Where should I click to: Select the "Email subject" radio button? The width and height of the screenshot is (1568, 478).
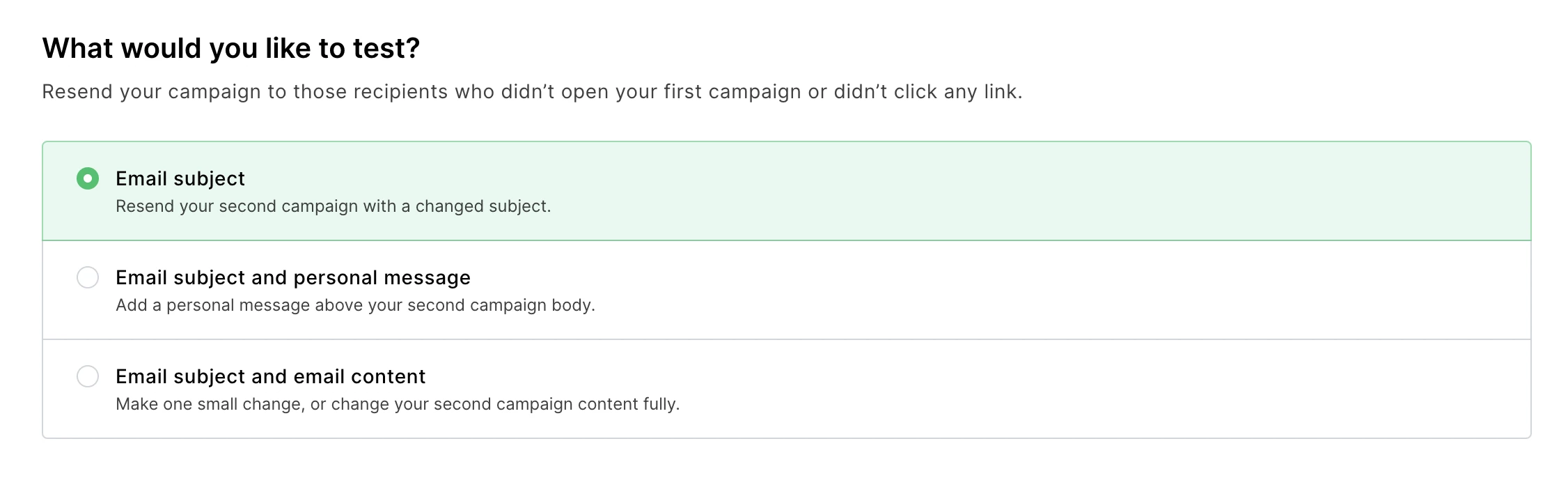tap(88, 179)
